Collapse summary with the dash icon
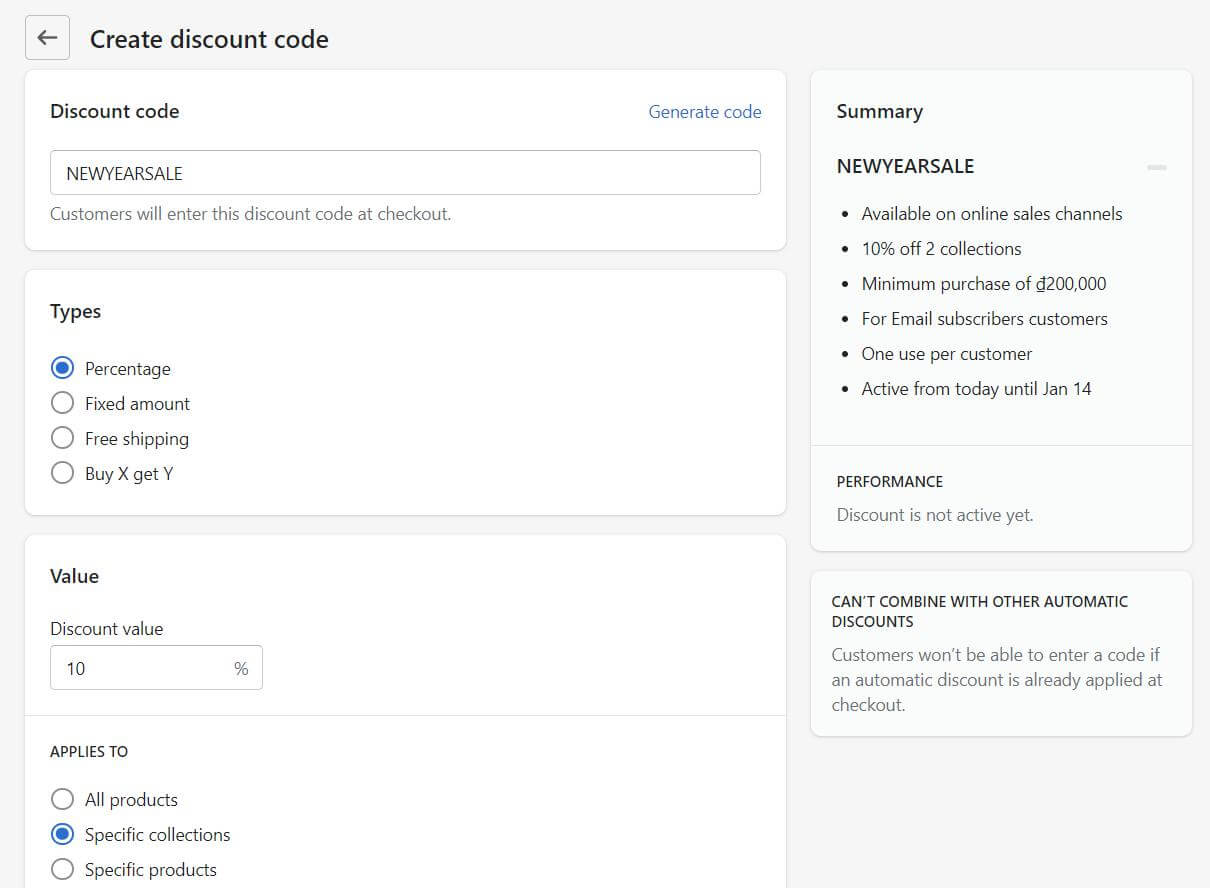 click(x=1156, y=167)
